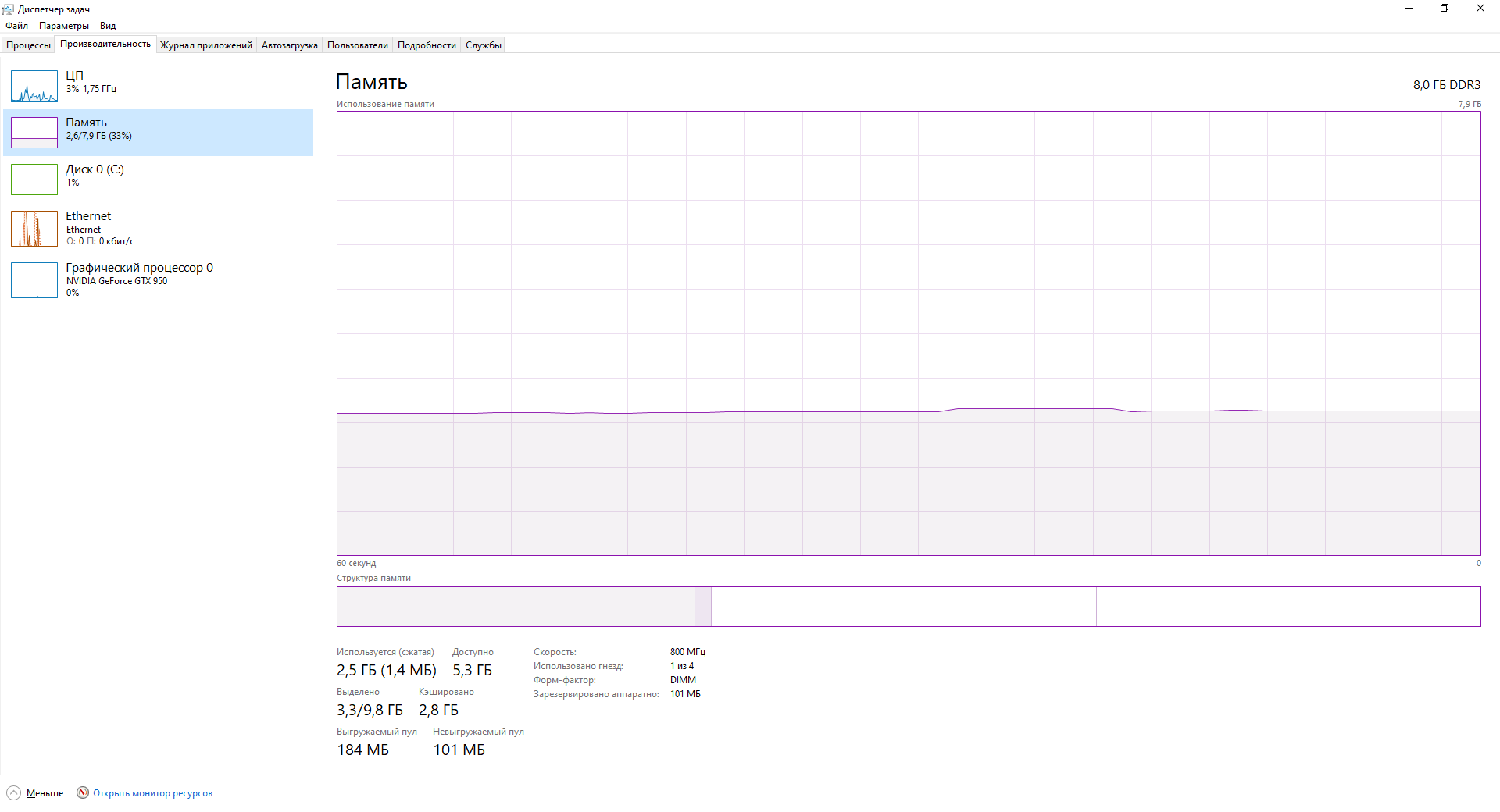Click the 800 МГц speed value
This screenshot has width=1500, height=812.
coord(687,652)
